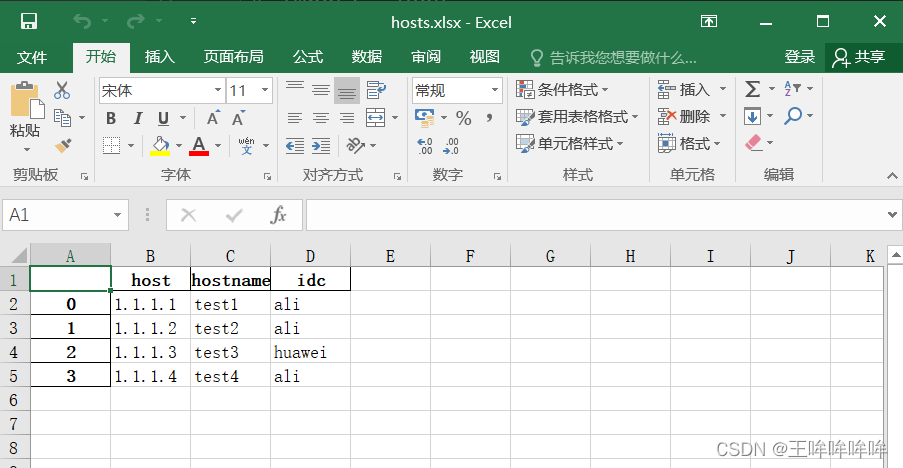Click the AutoSum sigma icon
The height and width of the screenshot is (468, 903).
click(752, 89)
